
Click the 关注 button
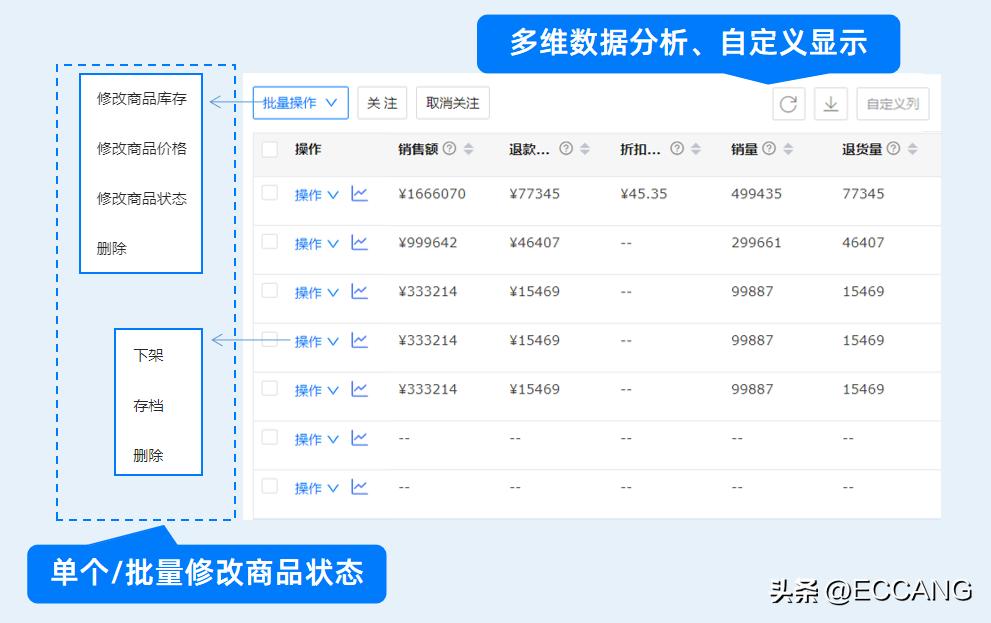coord(382,103)
